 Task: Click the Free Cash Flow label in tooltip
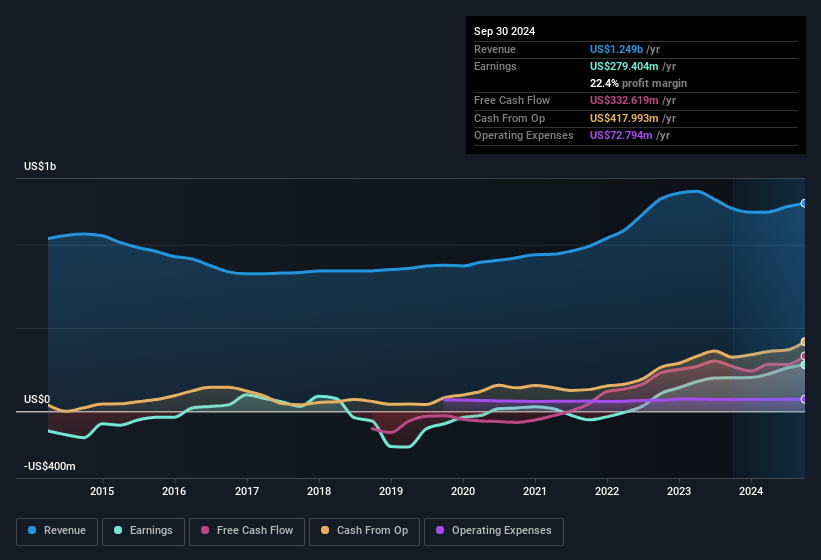coord(512,100)
